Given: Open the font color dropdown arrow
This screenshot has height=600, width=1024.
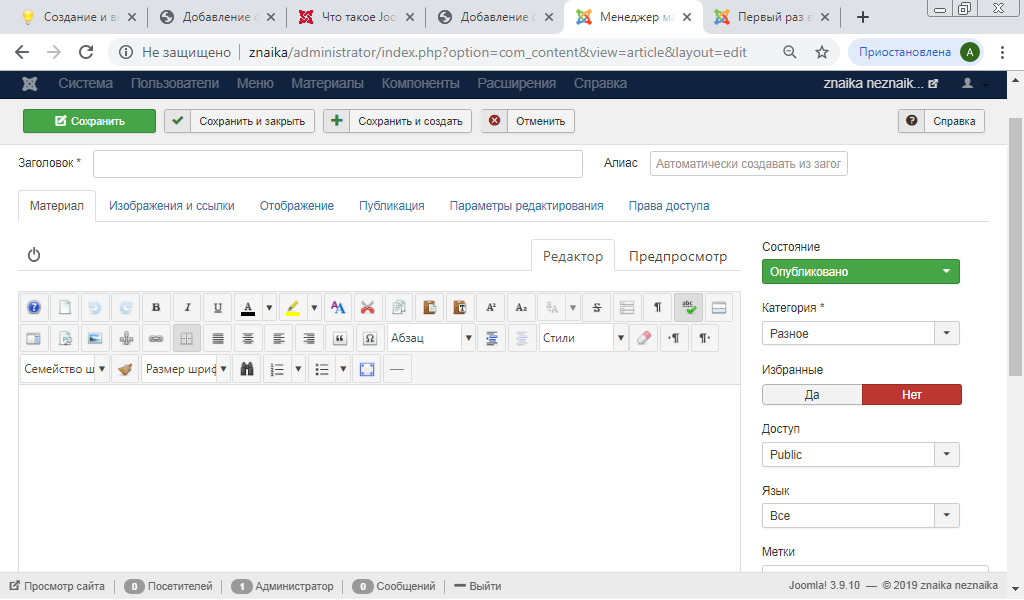Looking at the screenshot, I should coord(269,308).
